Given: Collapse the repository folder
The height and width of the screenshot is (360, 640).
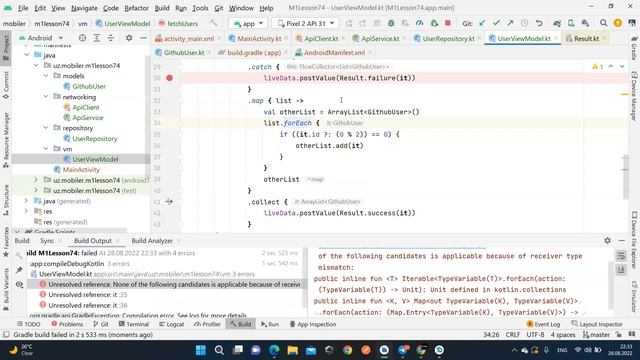Looking at the screenshot, I should (x=46, y=128).
